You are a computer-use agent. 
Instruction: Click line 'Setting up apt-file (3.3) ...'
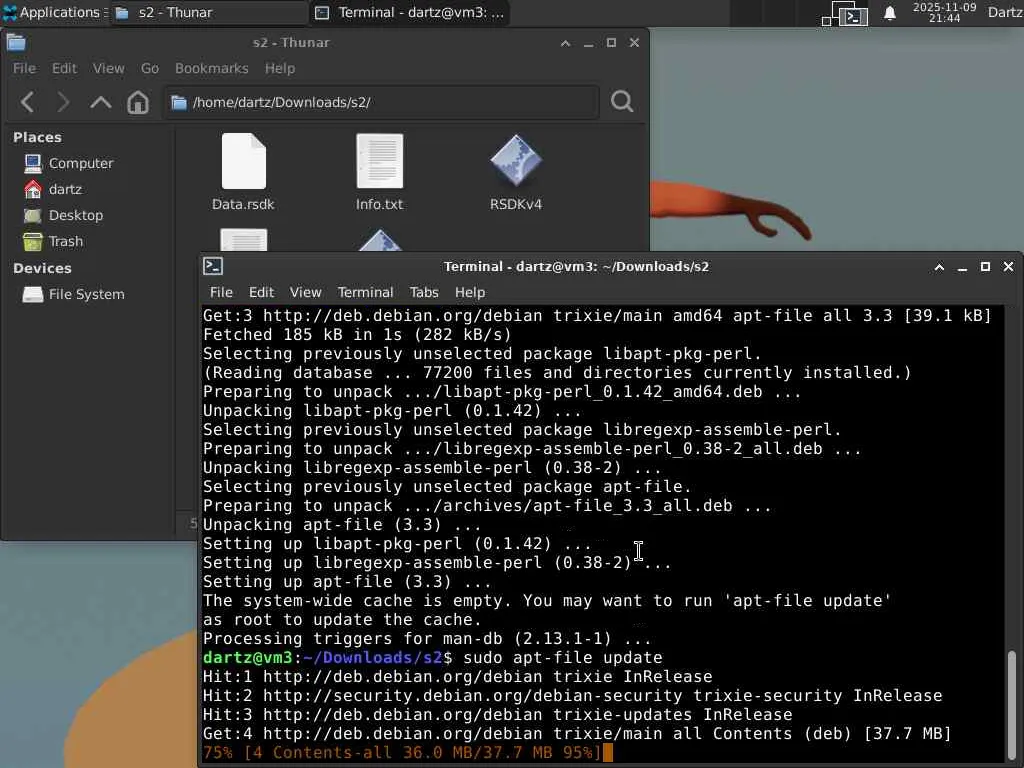point(347,582)
